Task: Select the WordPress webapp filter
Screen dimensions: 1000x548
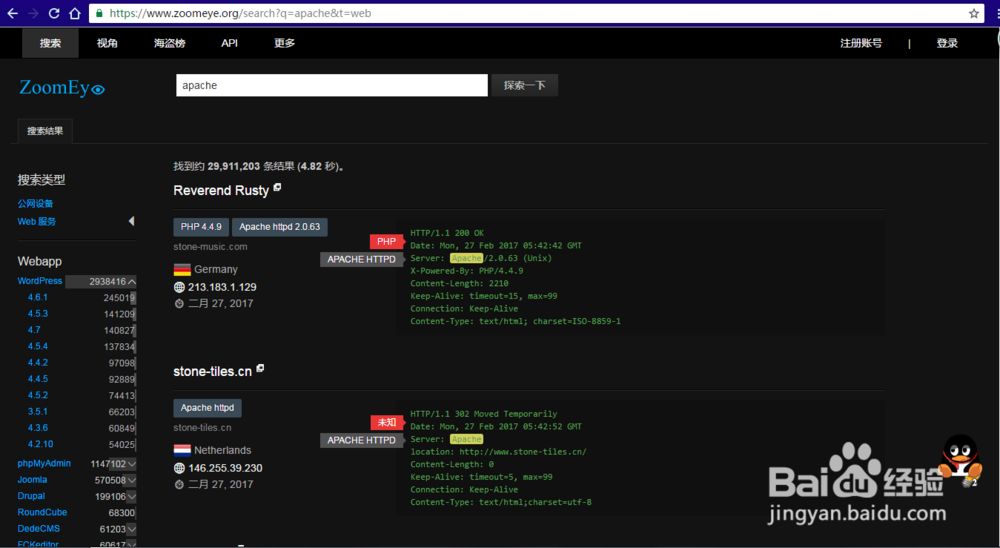Action: pyautogui.click(x=40, y=281)
